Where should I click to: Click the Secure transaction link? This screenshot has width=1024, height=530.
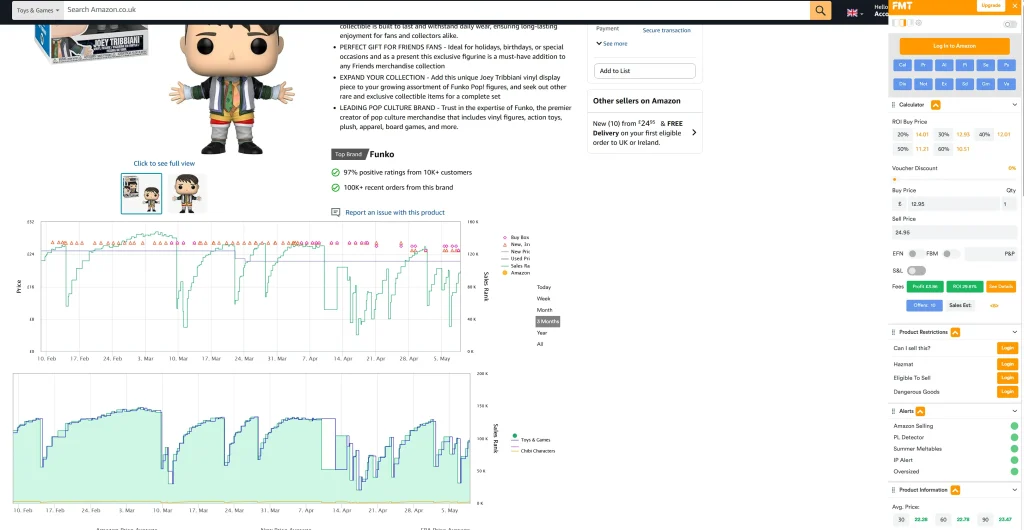(666, 30)
